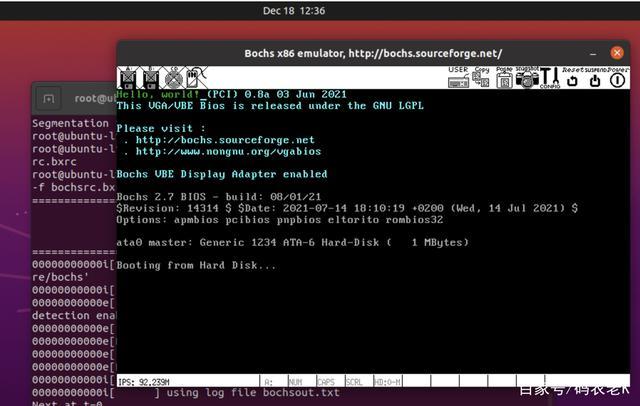Click the CAPS lock status indicator
This screenshot has height=406, width=640.
click(331, 382)
